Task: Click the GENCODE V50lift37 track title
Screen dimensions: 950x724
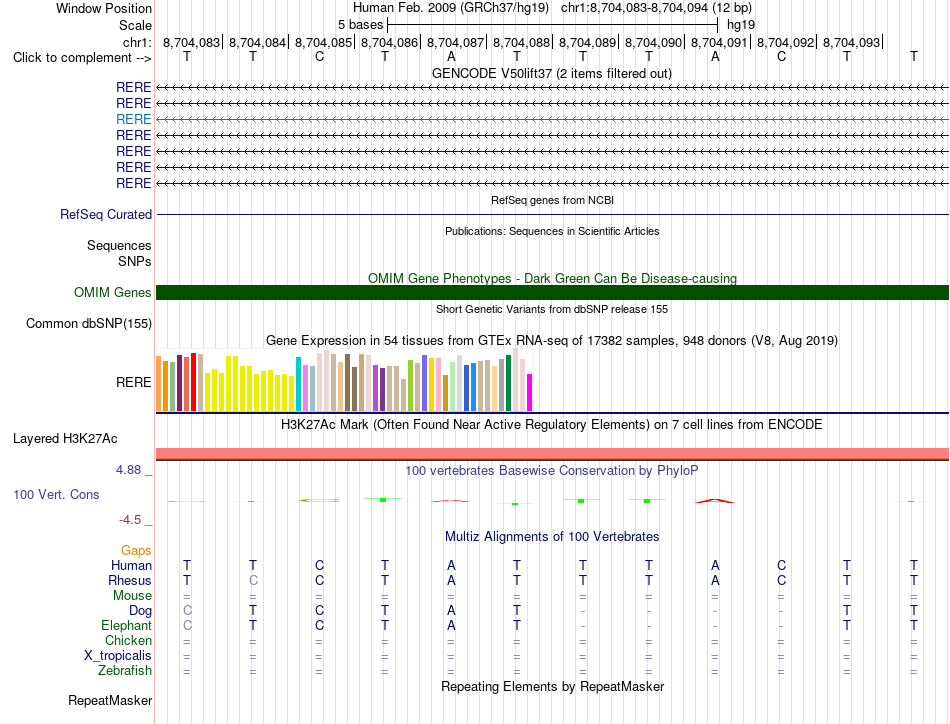Action: pos(552,73)
